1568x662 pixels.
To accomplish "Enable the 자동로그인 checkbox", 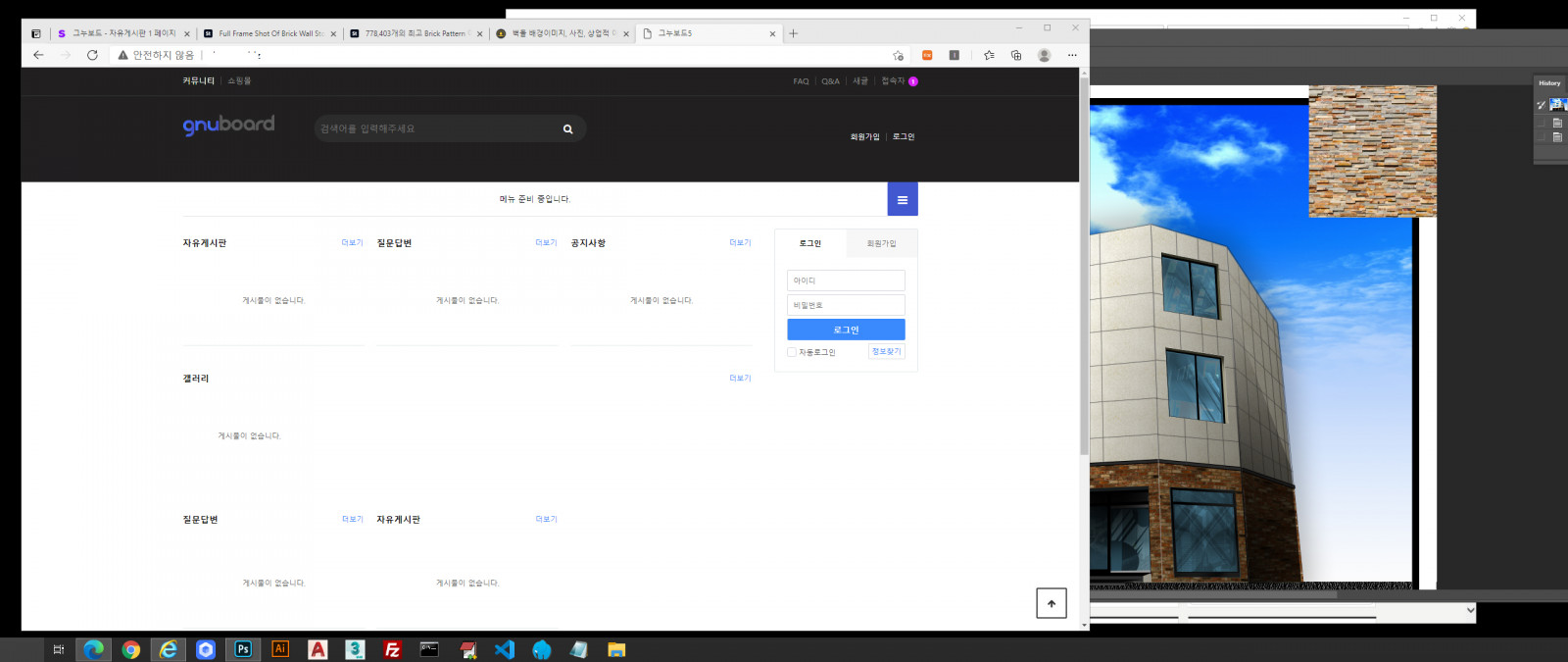I will (792, 352).
